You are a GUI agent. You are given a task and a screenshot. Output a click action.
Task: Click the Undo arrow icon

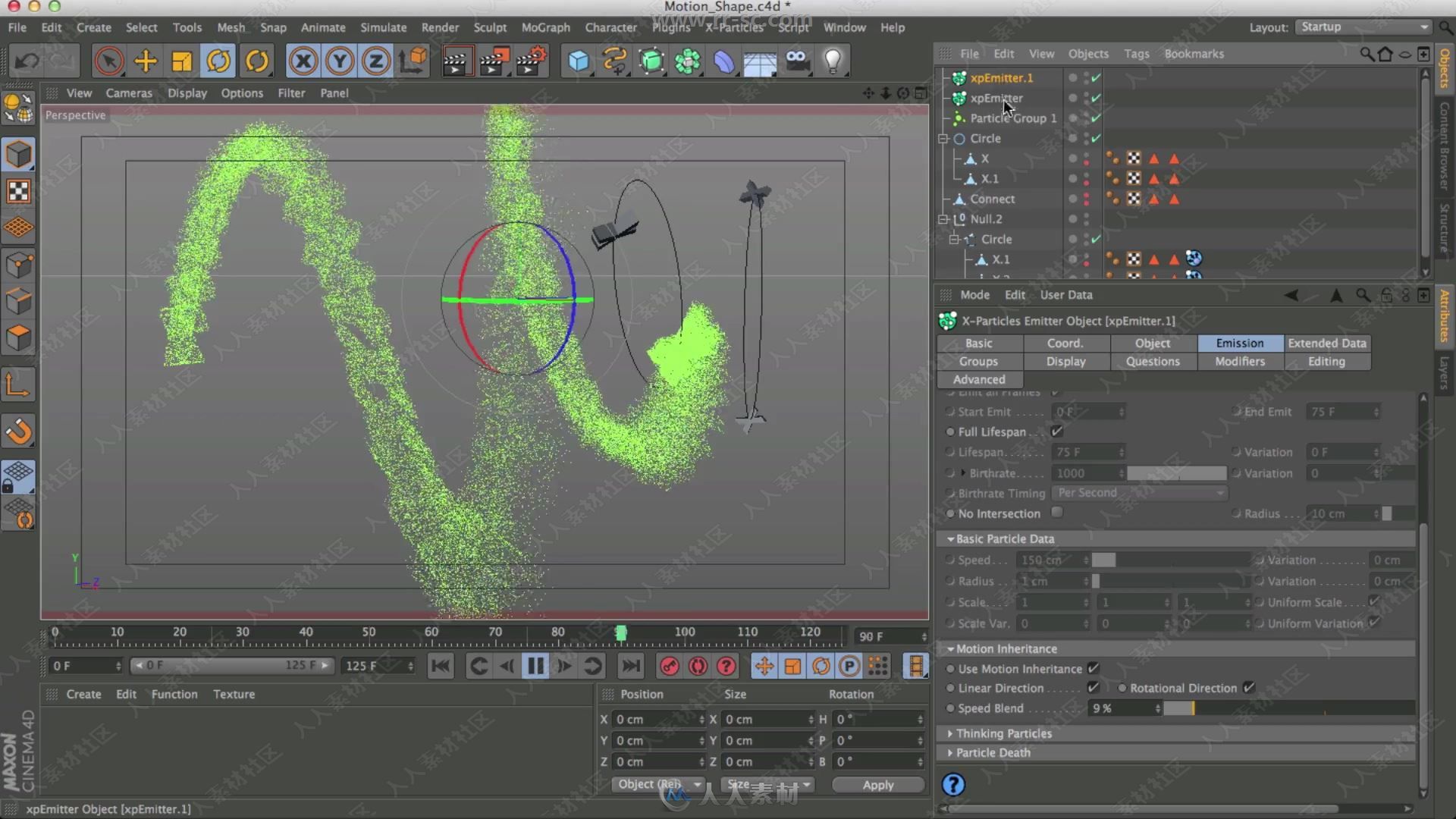coord(28,61)
